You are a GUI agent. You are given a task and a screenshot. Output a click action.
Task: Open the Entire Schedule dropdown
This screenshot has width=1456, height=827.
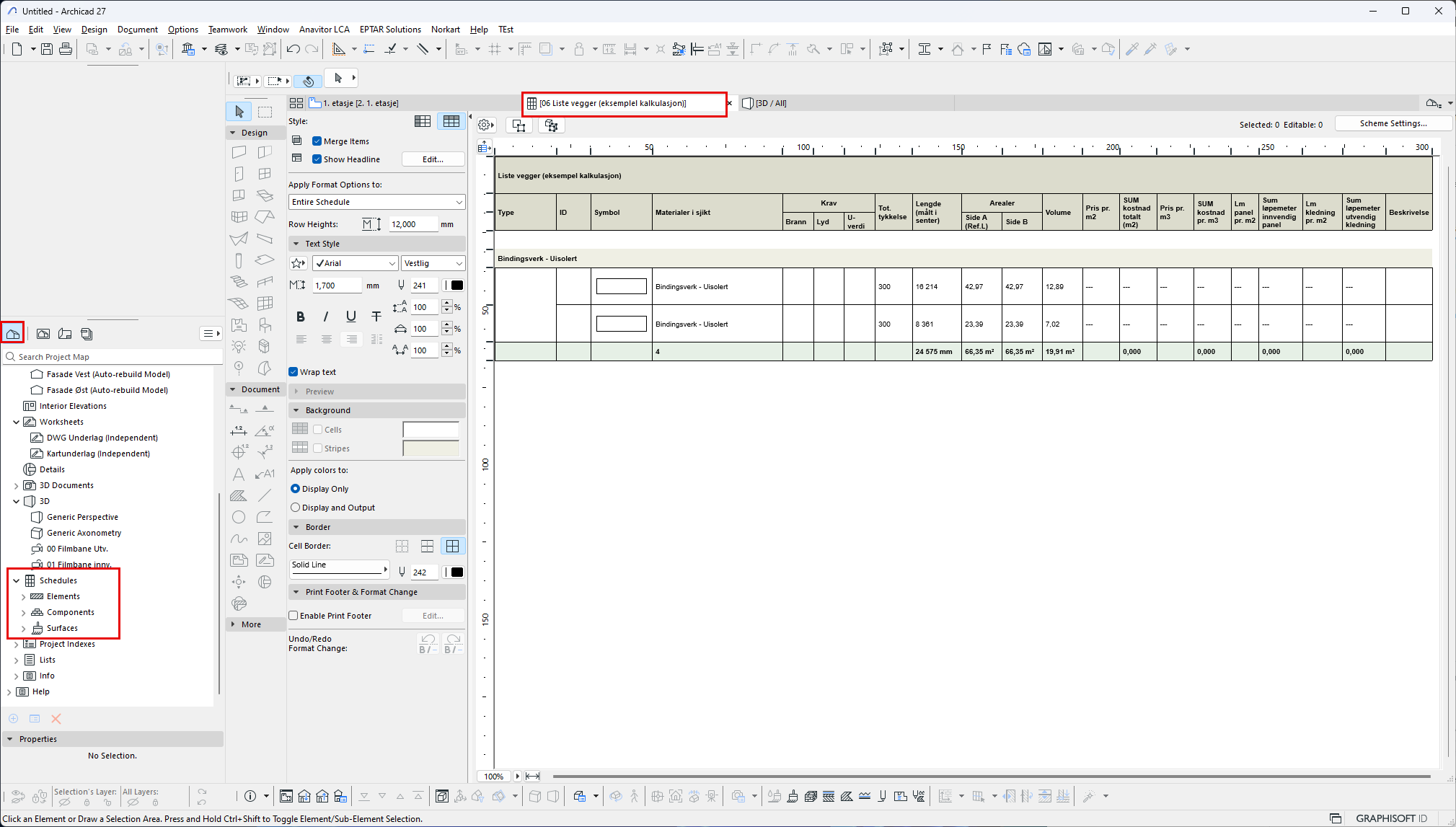tap(376, 202)
